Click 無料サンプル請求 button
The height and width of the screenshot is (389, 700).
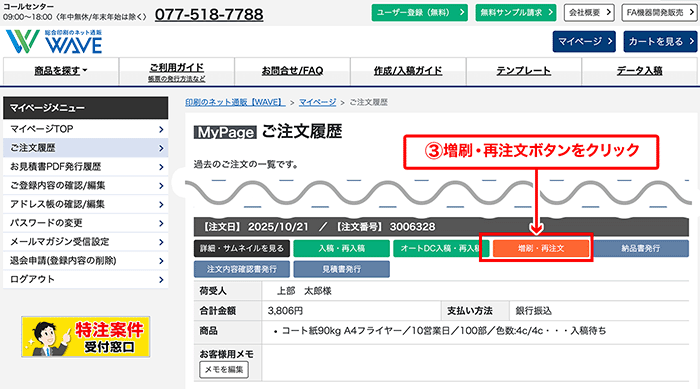tap(516, 13)
